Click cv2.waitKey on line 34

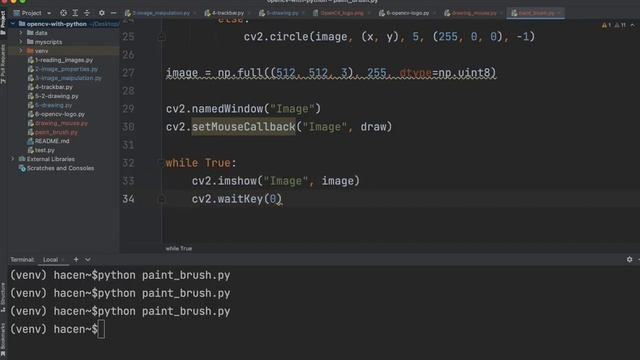click(x=227, y=199)
